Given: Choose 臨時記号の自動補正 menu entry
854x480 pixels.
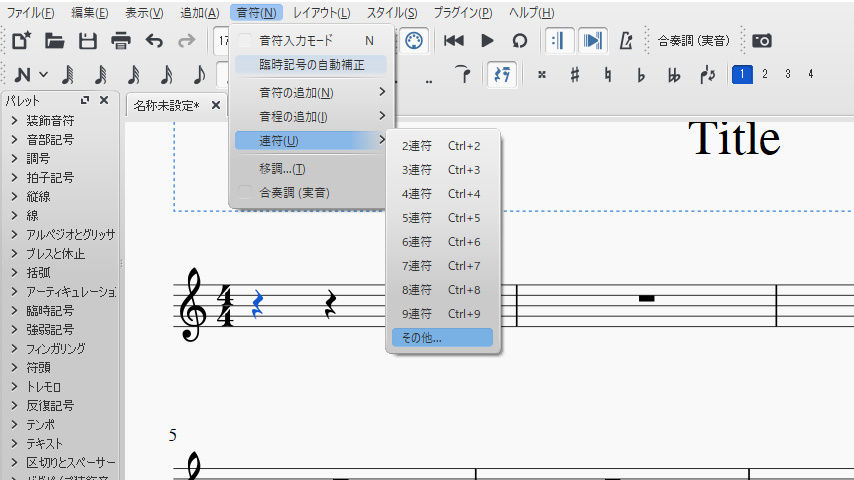Looking at the screenshot, I should [311, 65].
